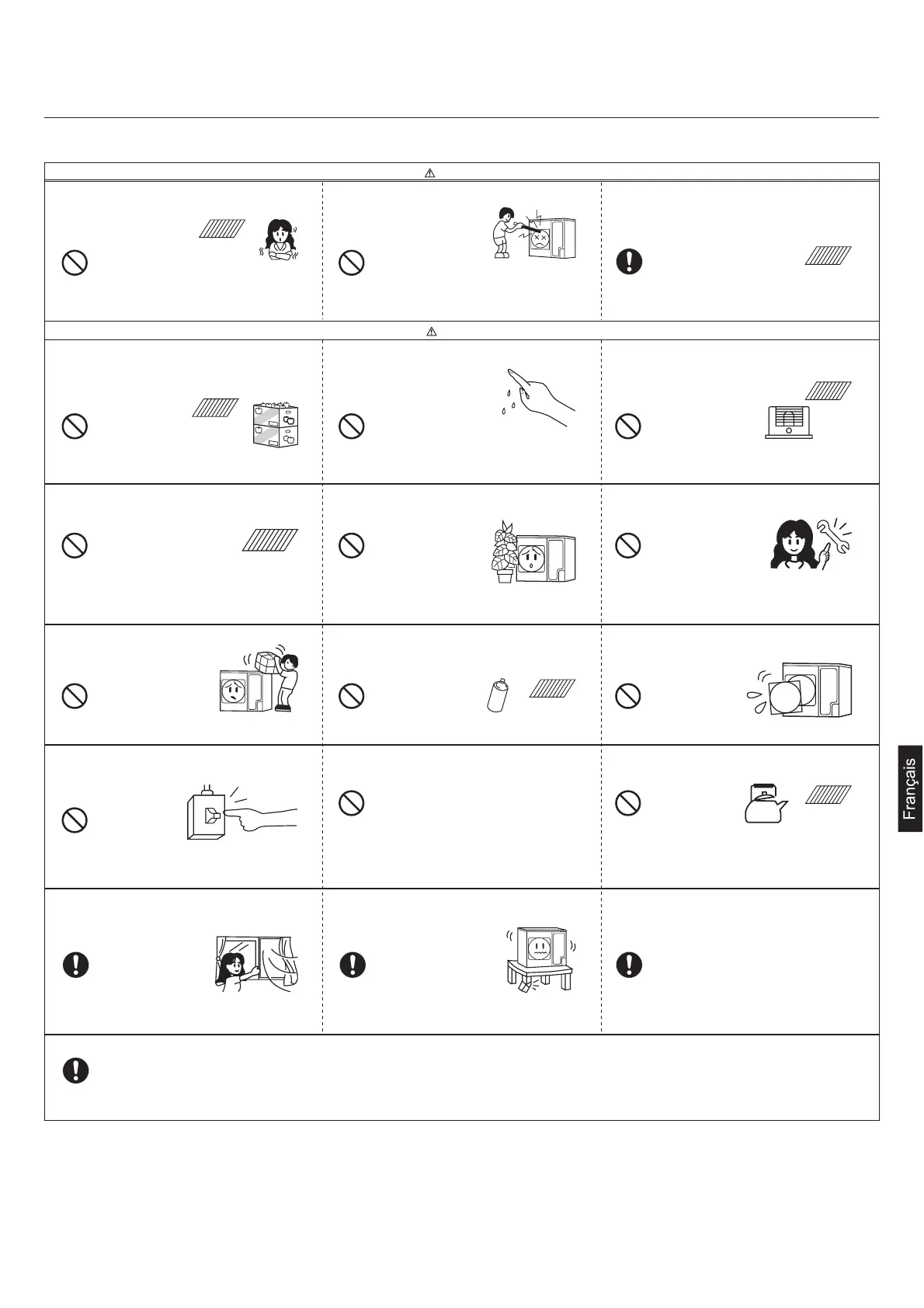
Task: Click the prohibition sign left of wet hand
Action: [x=352, y=426]
